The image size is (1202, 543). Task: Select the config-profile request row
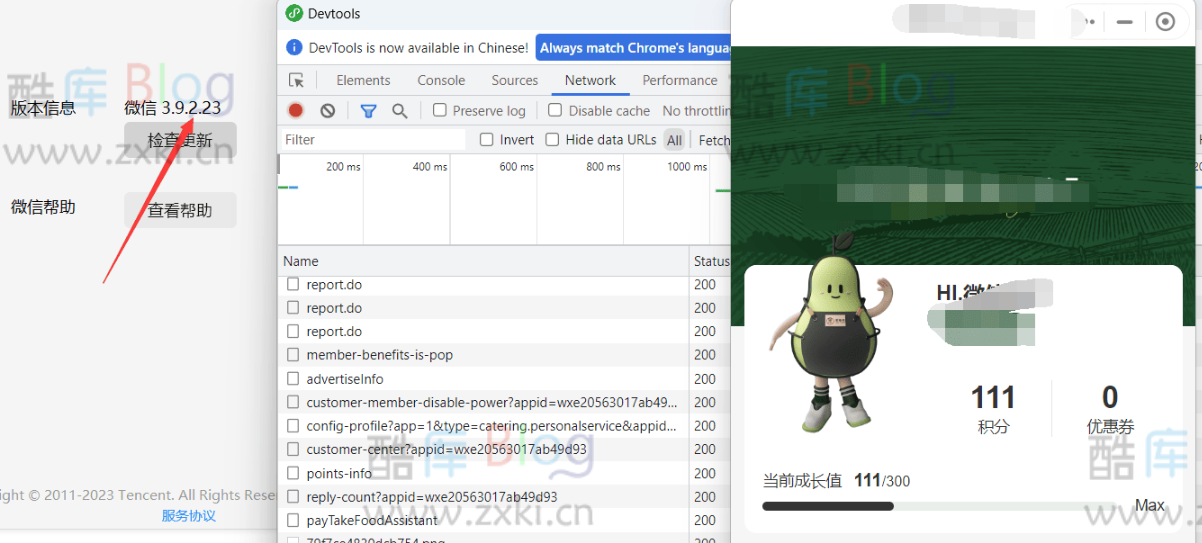(483, 425)
